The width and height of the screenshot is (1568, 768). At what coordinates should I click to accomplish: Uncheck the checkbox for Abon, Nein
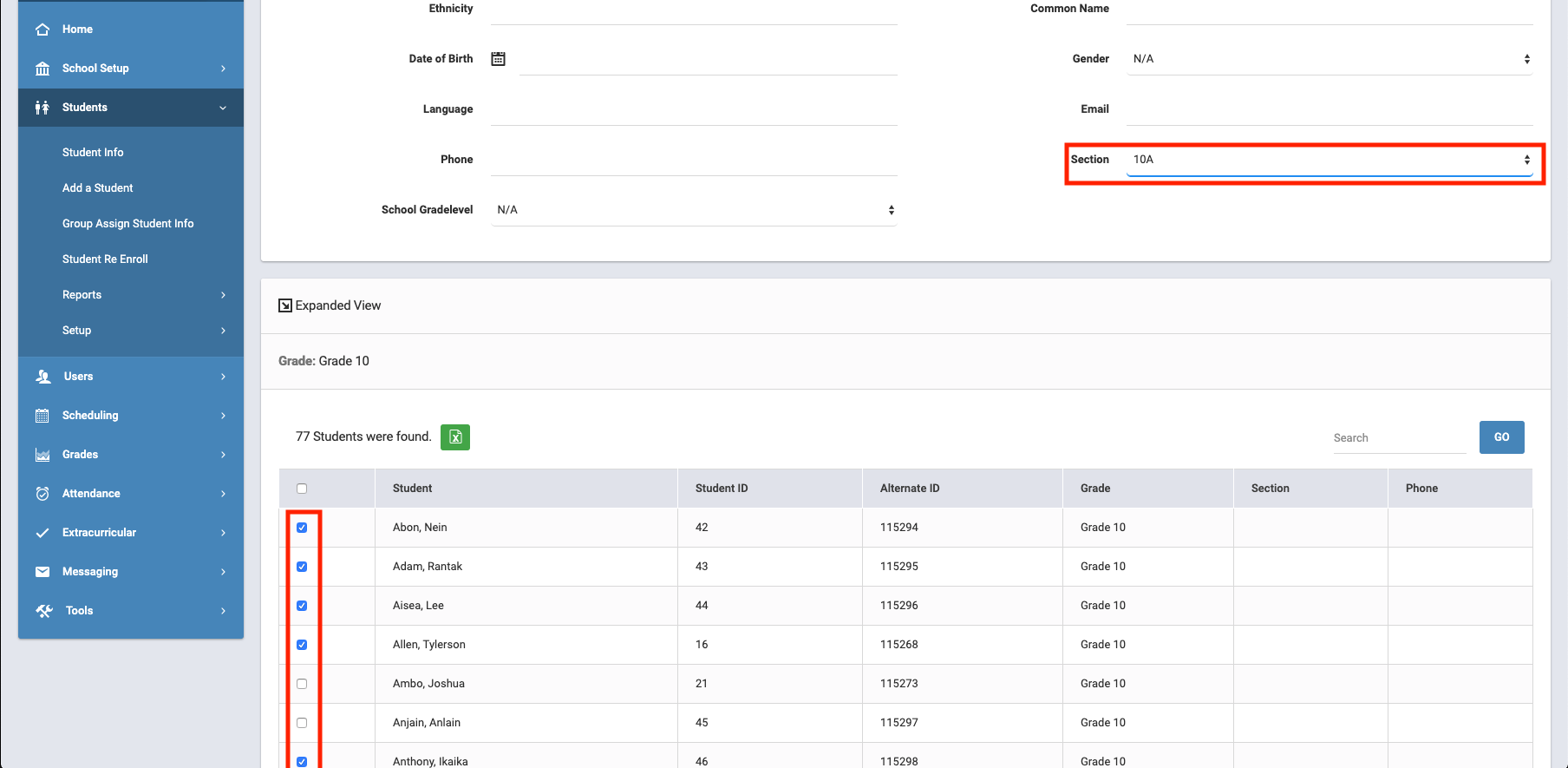click(x=302, y=528)
